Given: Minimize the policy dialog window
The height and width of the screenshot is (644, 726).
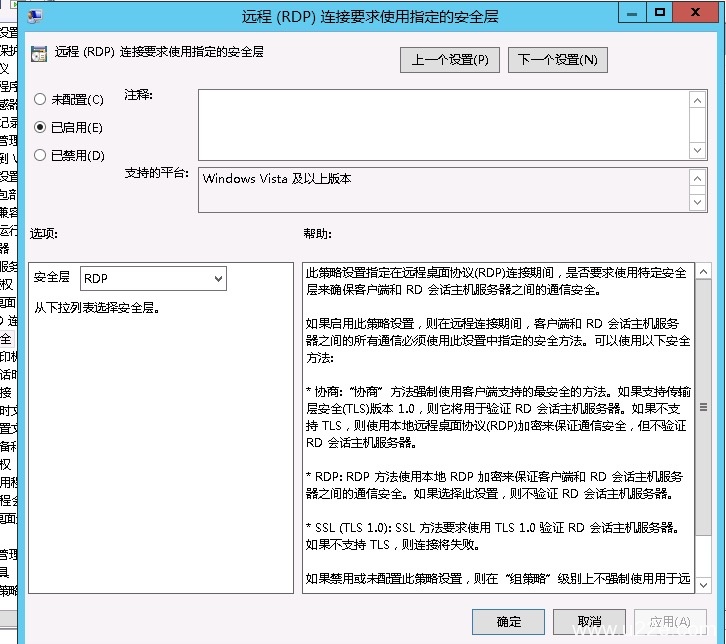Looking at the screenshot, I should point(632,13).
